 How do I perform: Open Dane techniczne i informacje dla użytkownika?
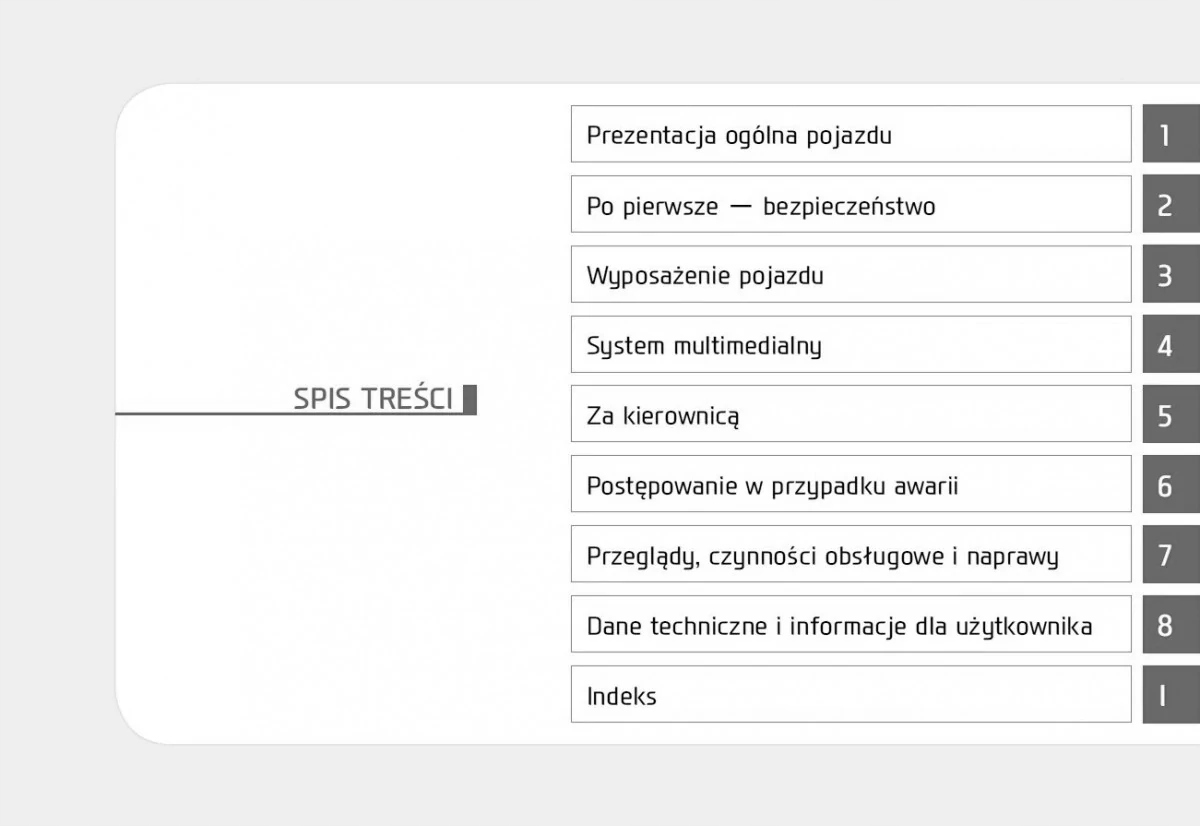pos(850,625)
